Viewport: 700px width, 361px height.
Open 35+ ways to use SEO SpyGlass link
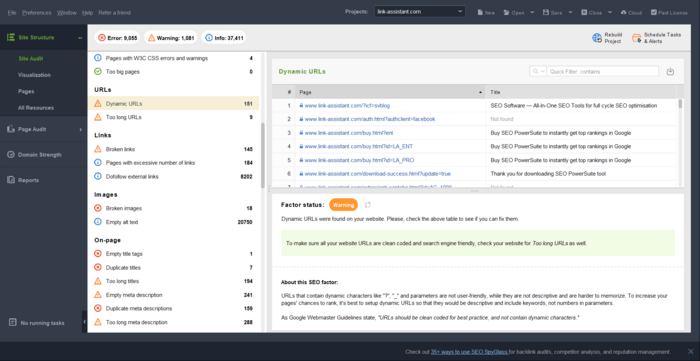[x=469, y=352]
